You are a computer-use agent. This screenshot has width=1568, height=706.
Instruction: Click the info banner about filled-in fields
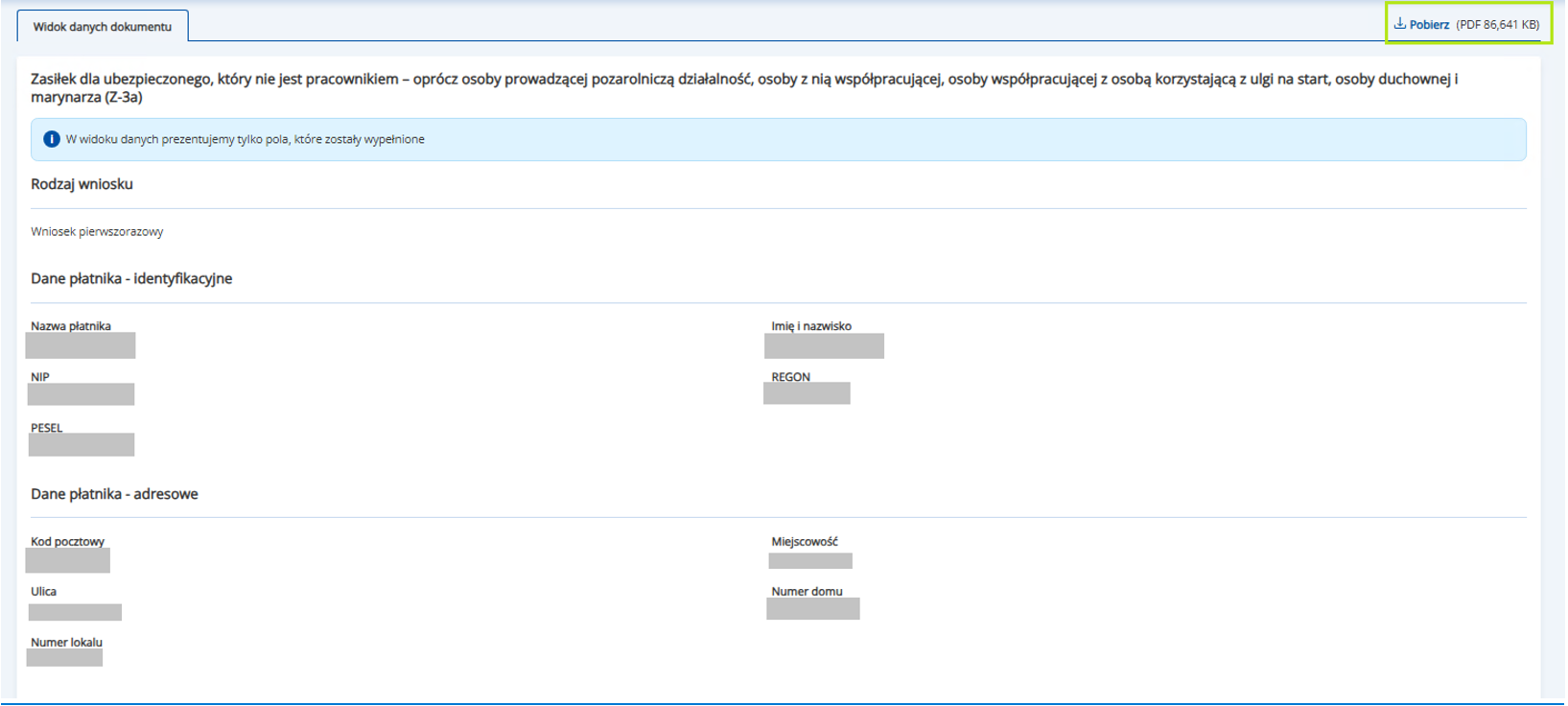[778, 140]
